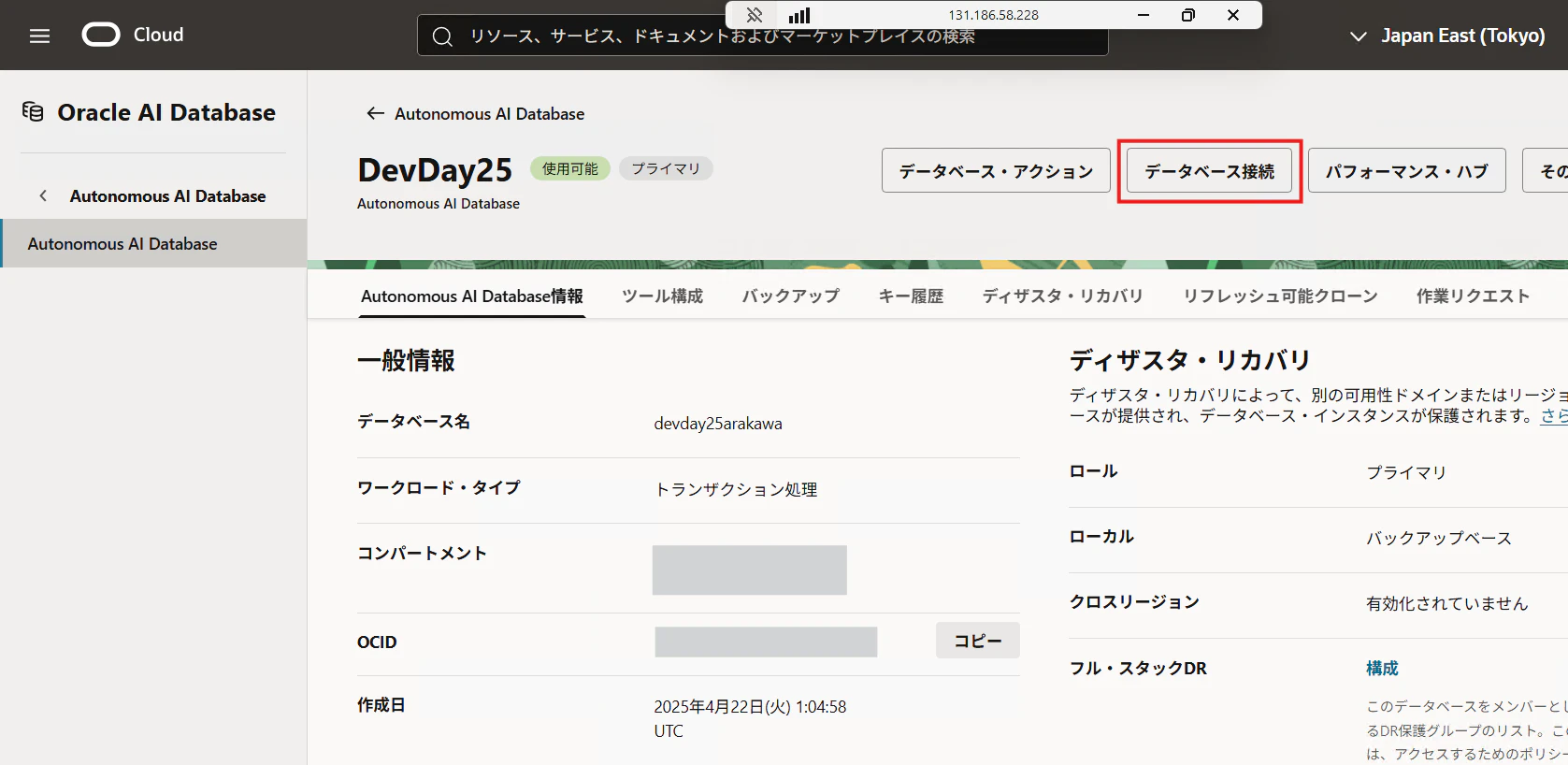Click the プライマリ value in the ロール row
Viewport: 1568px width, 765px height.
coord(1406,473)
